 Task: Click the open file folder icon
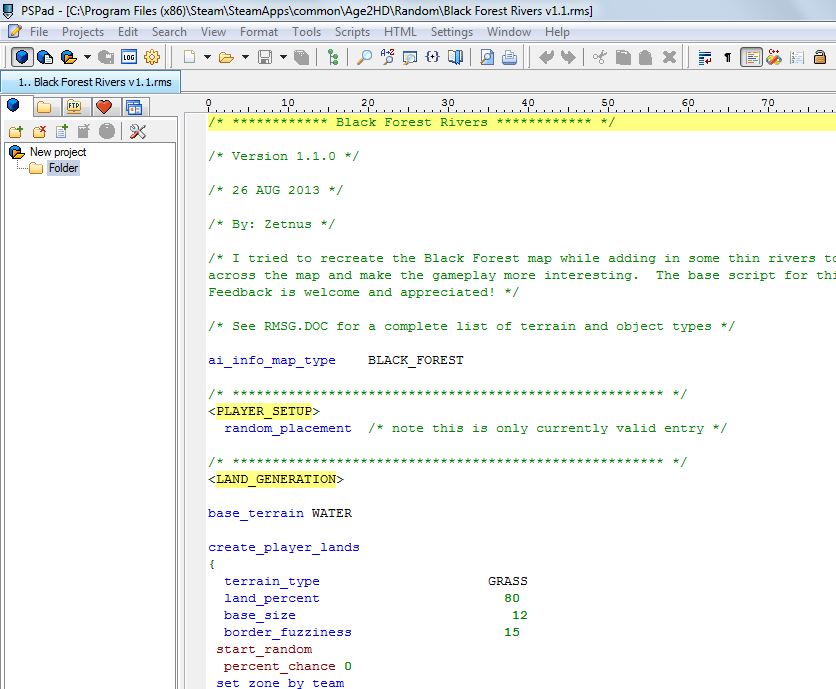coord(226,57)
